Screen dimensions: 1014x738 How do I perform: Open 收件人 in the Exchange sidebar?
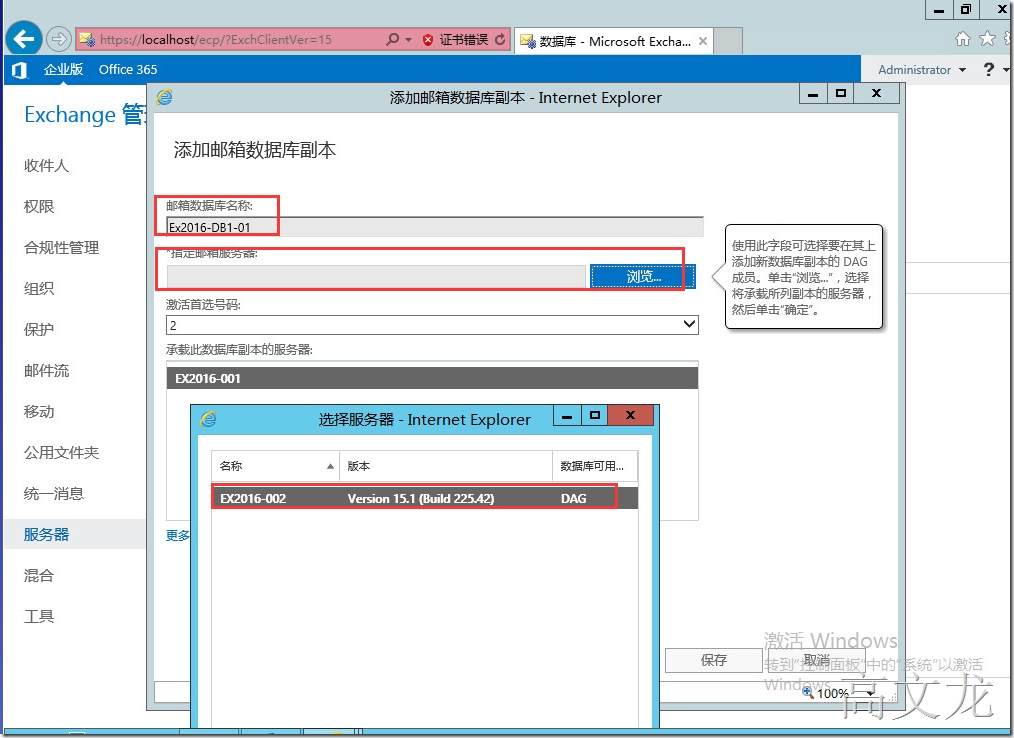[46, 166]
